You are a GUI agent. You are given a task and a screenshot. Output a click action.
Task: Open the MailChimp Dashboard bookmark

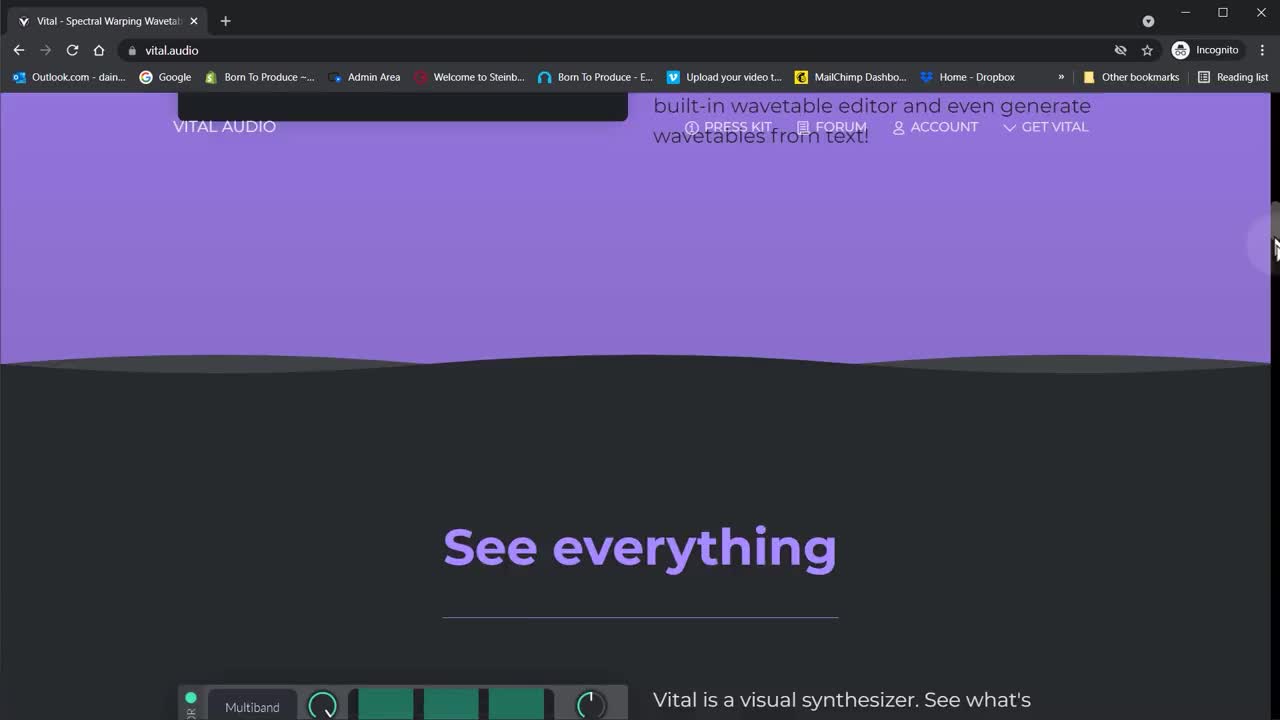tap(851, 77)
